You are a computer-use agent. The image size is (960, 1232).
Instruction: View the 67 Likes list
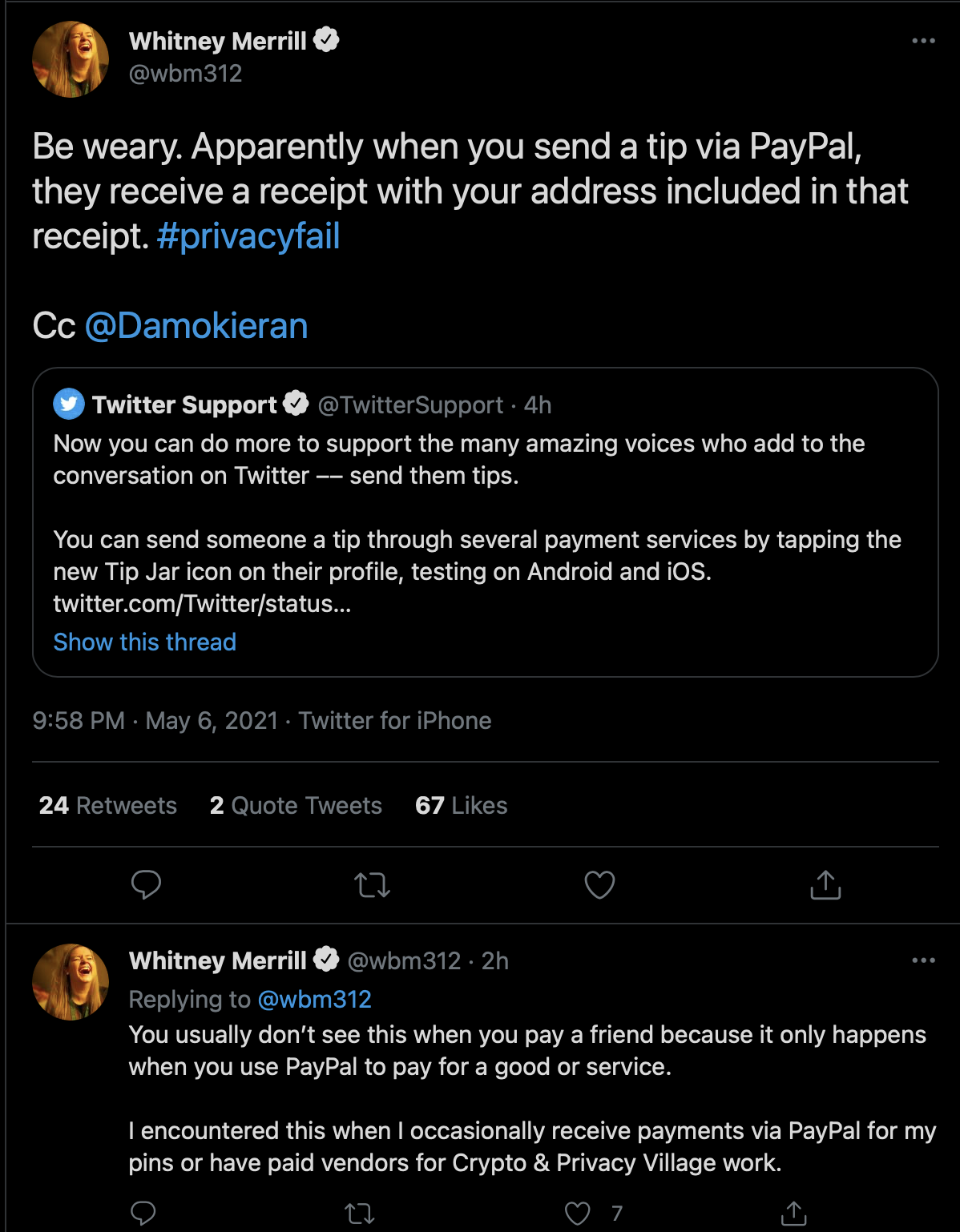[462, 805]
